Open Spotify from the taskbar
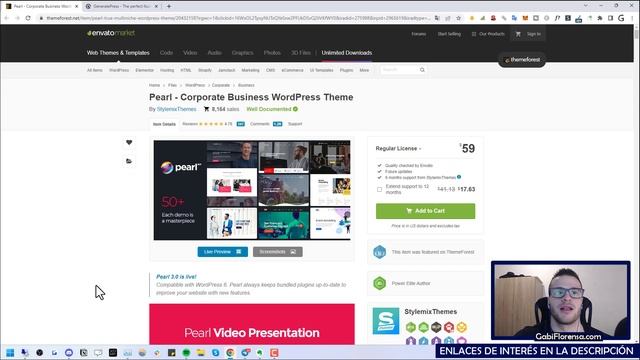640x360 pixels. tap(186, 353)
